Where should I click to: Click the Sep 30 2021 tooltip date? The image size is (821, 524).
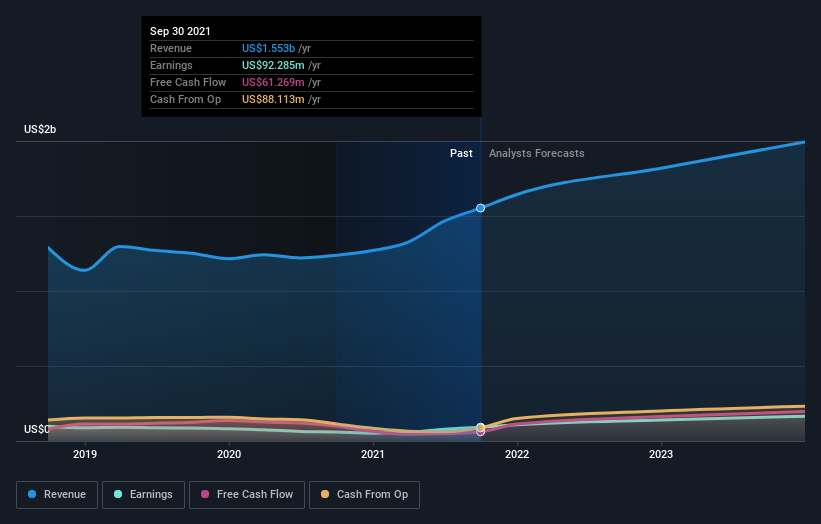[x=180, y=31]
